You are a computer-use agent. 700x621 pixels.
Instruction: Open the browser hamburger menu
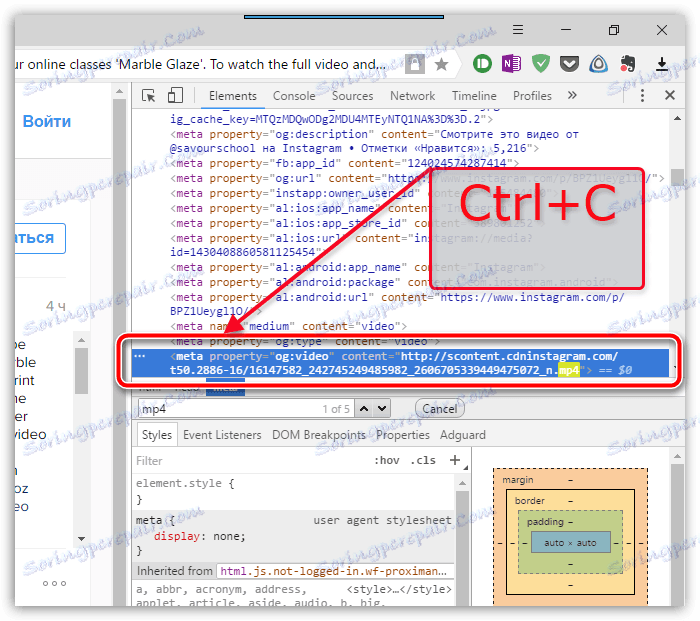(x=518, y=30)
